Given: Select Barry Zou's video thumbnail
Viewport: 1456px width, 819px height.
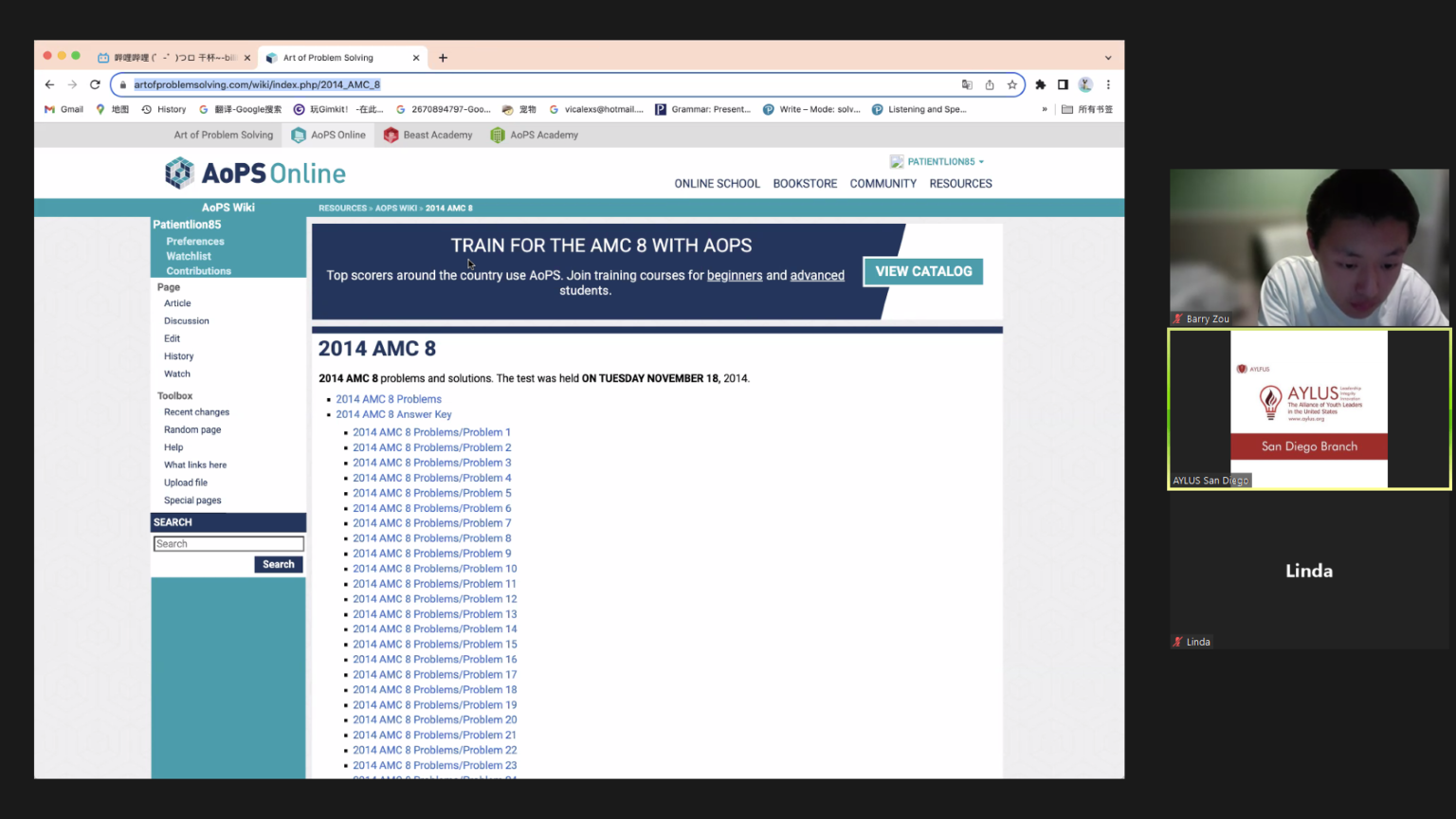Looking at the screenshot, I should [x=1309, y=247].
